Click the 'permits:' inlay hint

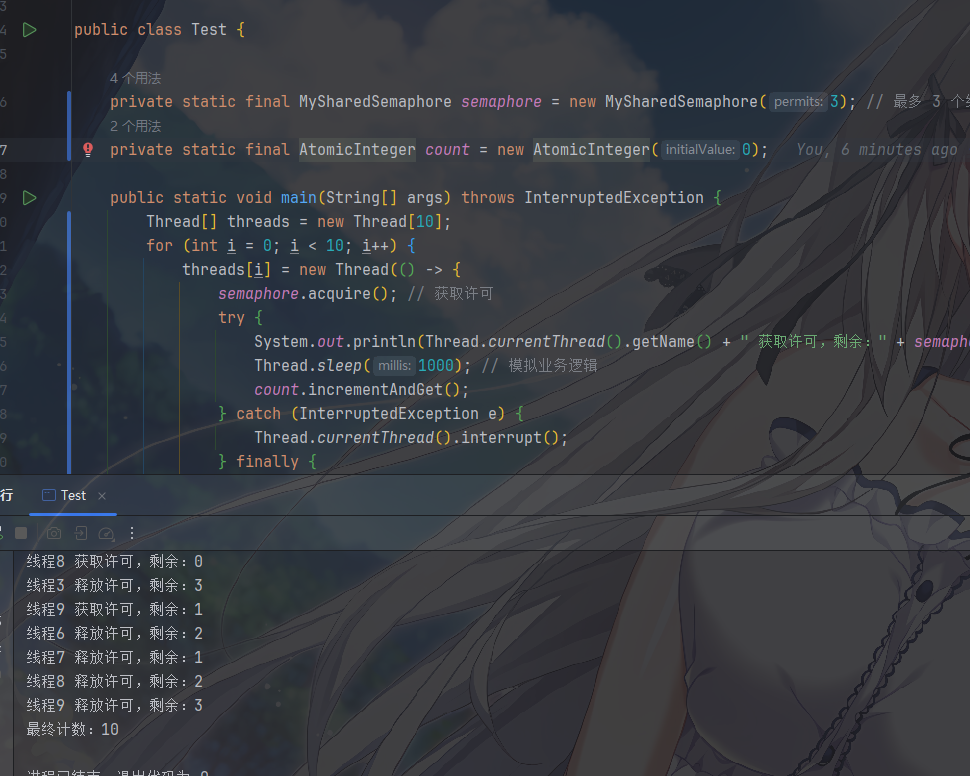click(x=798, y=102)
